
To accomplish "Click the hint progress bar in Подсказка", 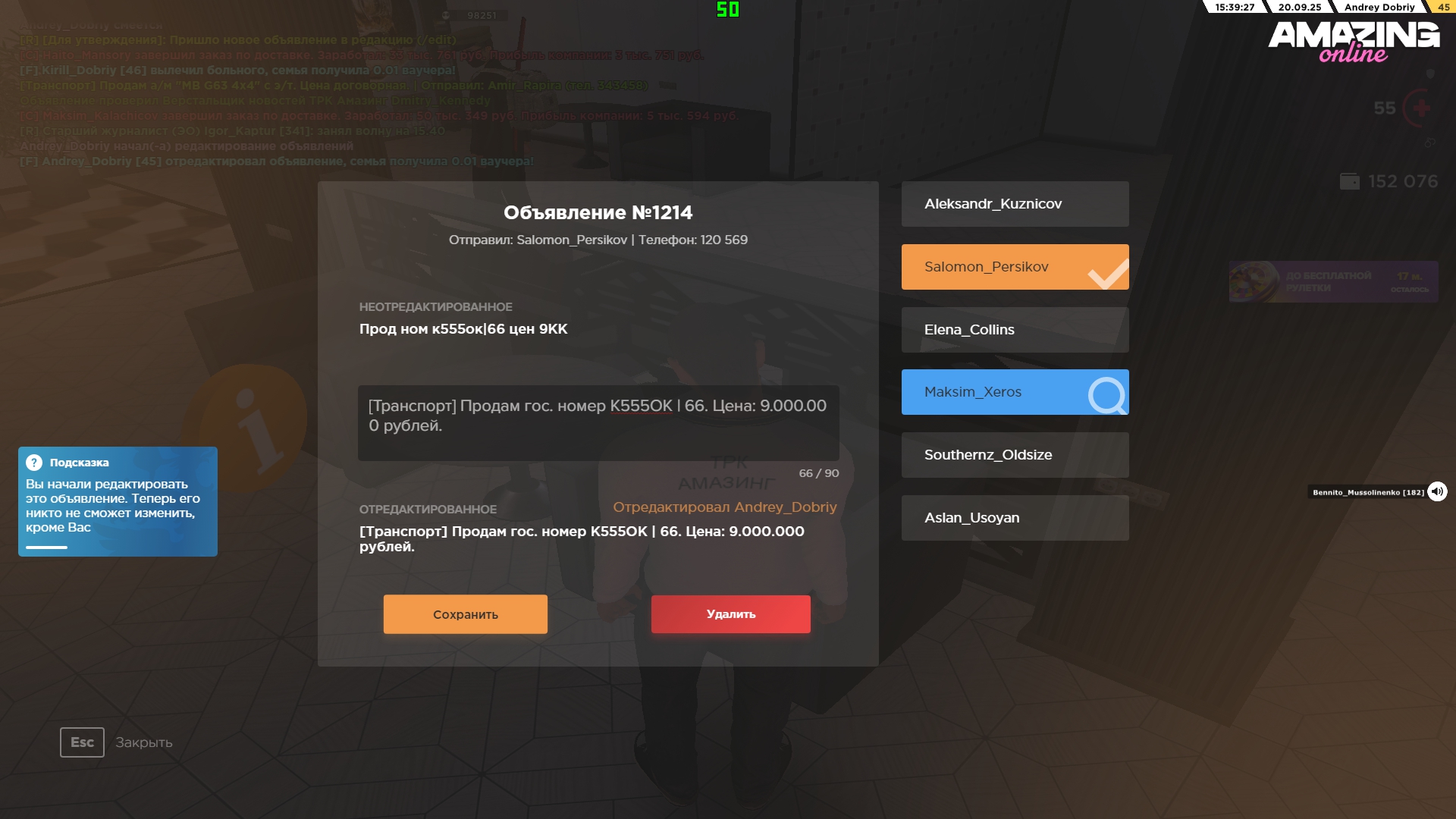I will click(47, 547).
